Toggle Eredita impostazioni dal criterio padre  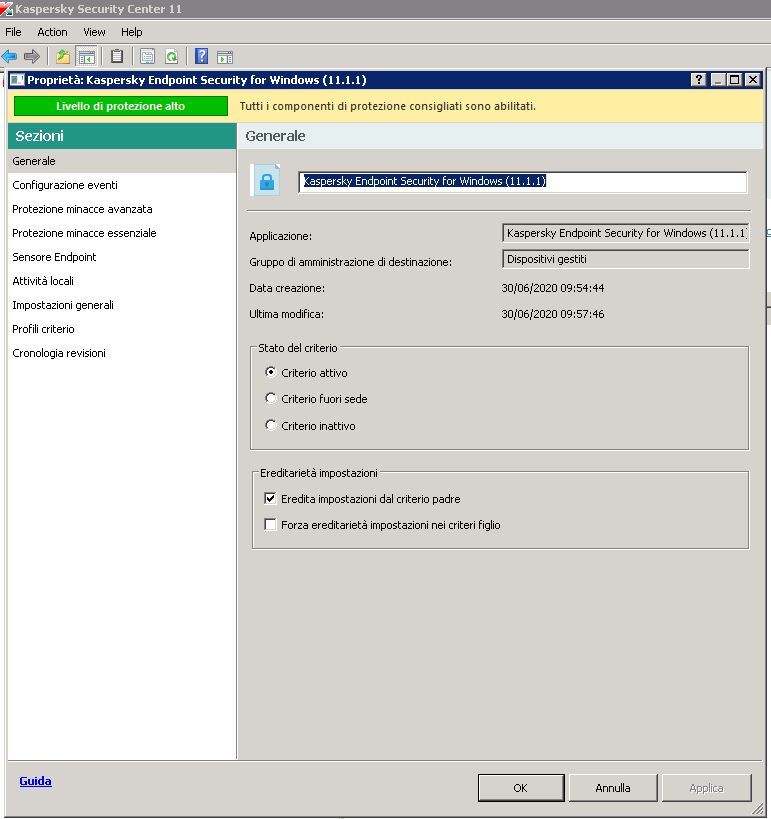click(270, 498)
